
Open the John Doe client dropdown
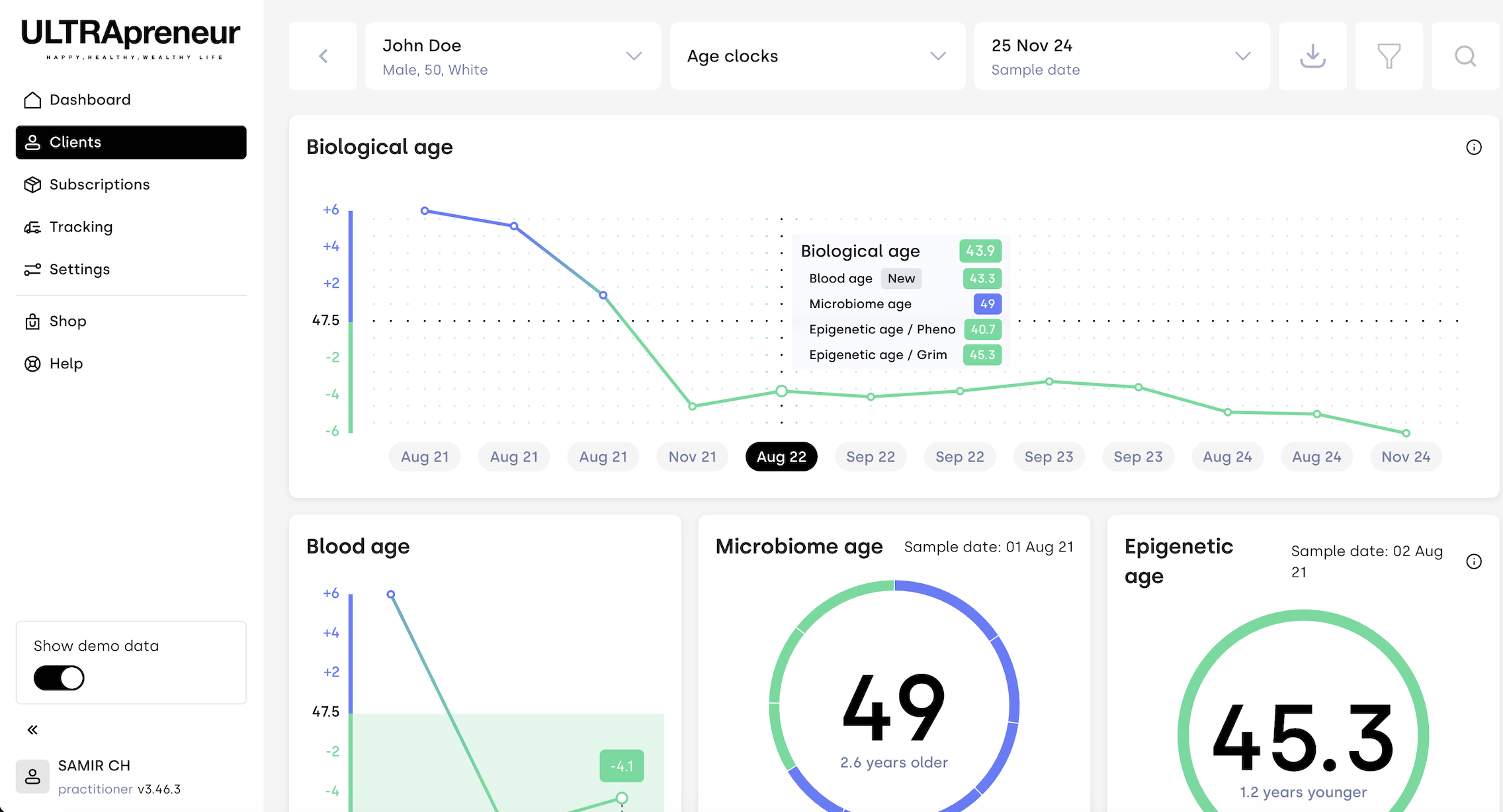click(513, 56)
